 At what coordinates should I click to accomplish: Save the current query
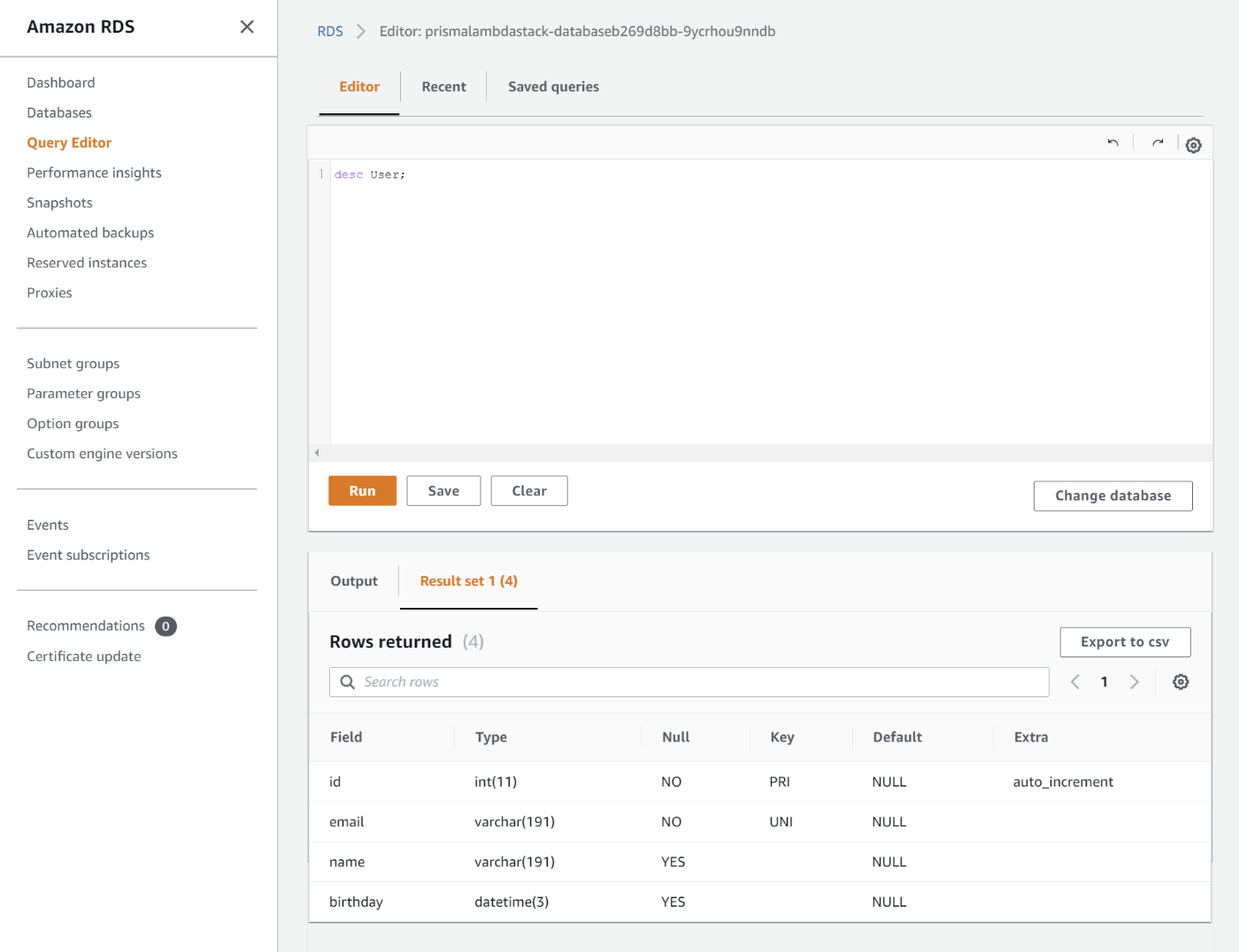coord(443,491)
